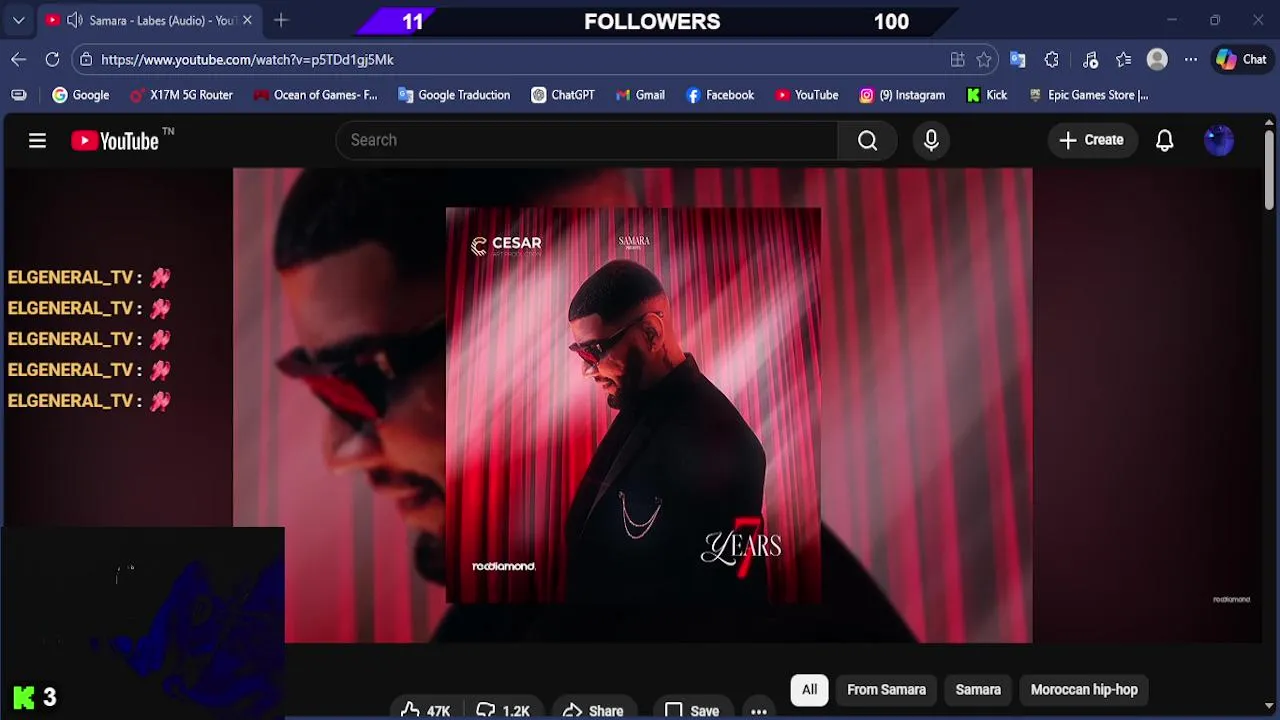Open the Gmail bookmark

click(x=640, y=95)
